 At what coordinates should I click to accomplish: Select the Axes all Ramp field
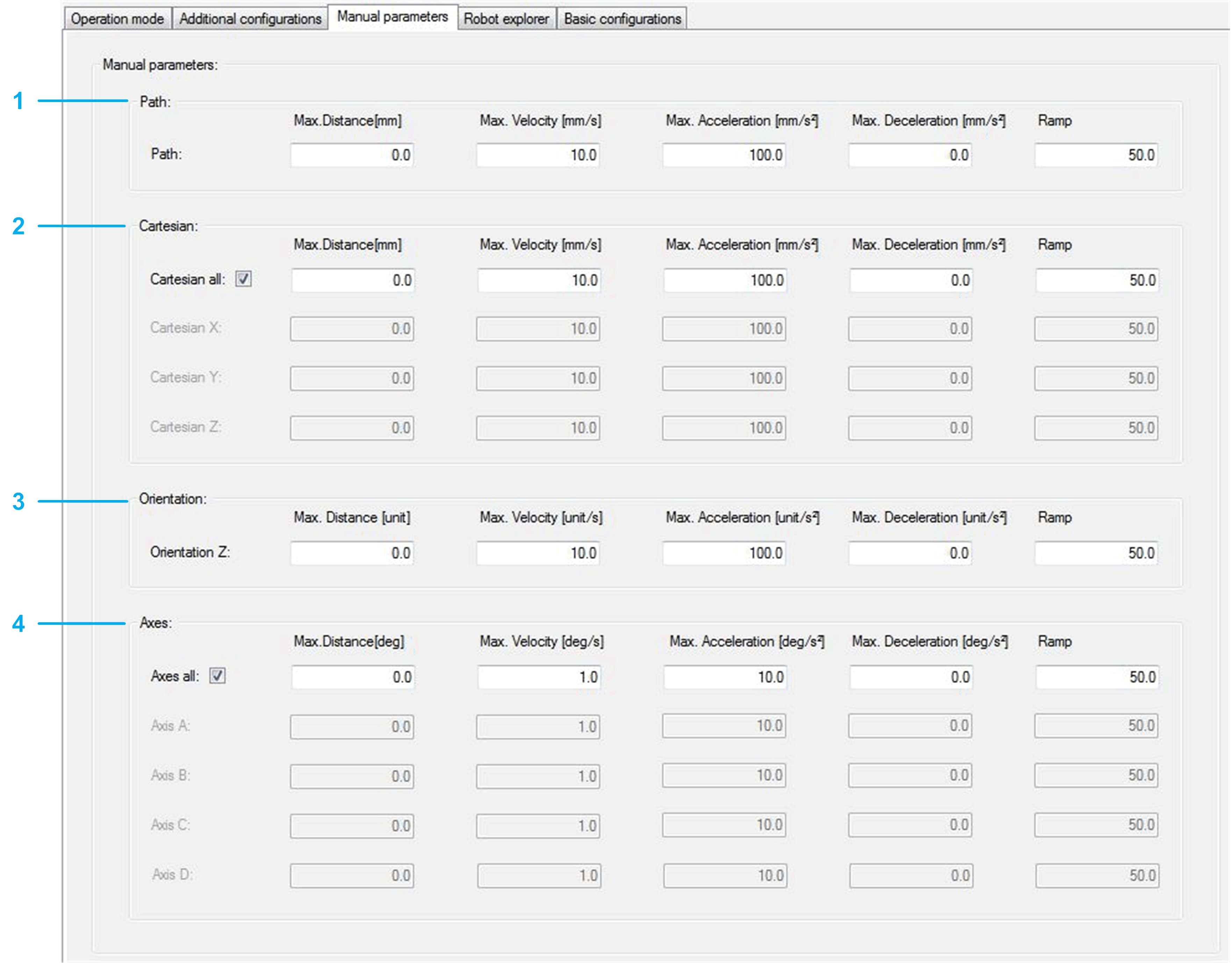point(1097,677)
